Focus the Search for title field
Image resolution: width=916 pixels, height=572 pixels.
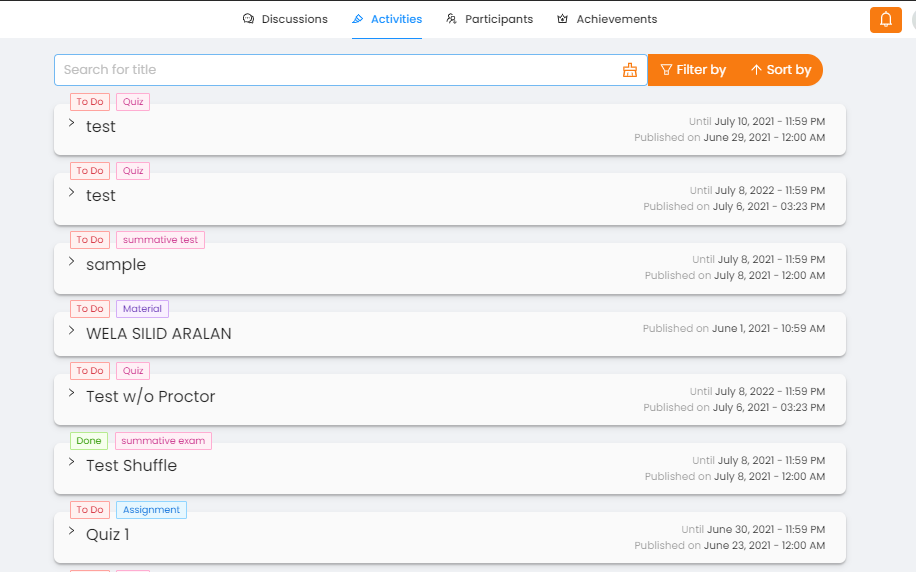coord(351,70)
